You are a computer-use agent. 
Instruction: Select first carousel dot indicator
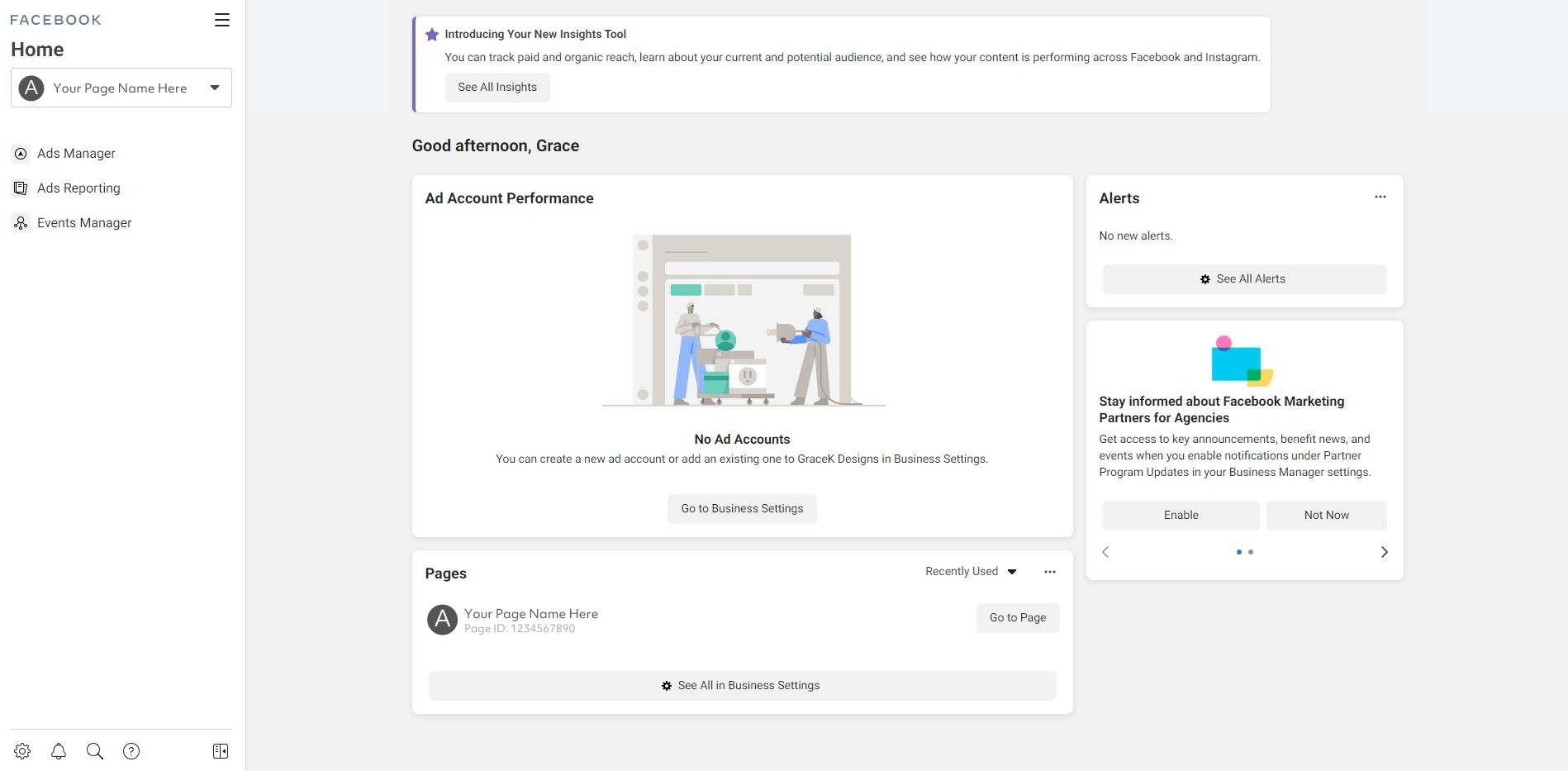(x=1239, y=552)
